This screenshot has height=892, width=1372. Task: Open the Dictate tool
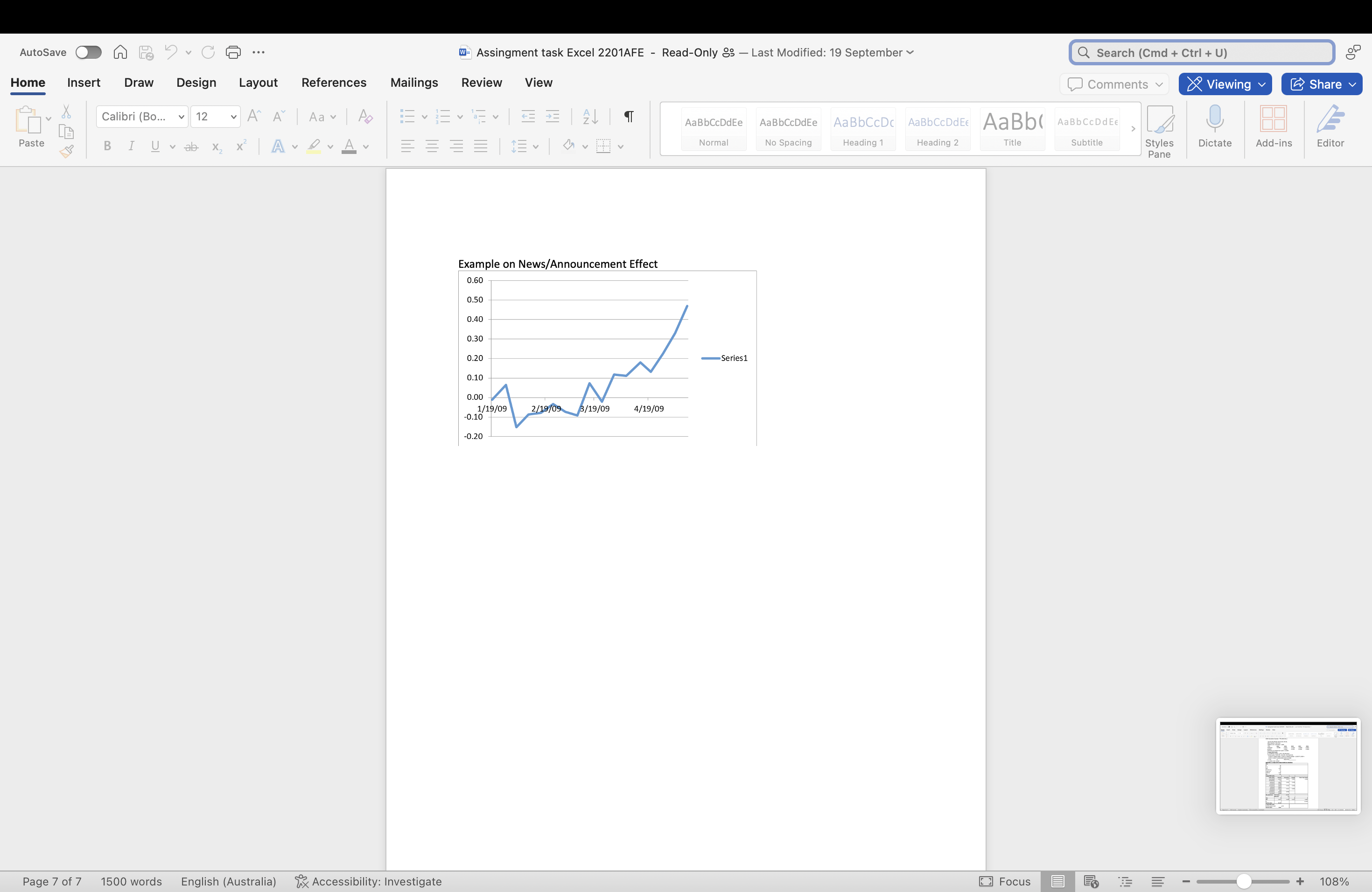click(x=1215, y=128)
